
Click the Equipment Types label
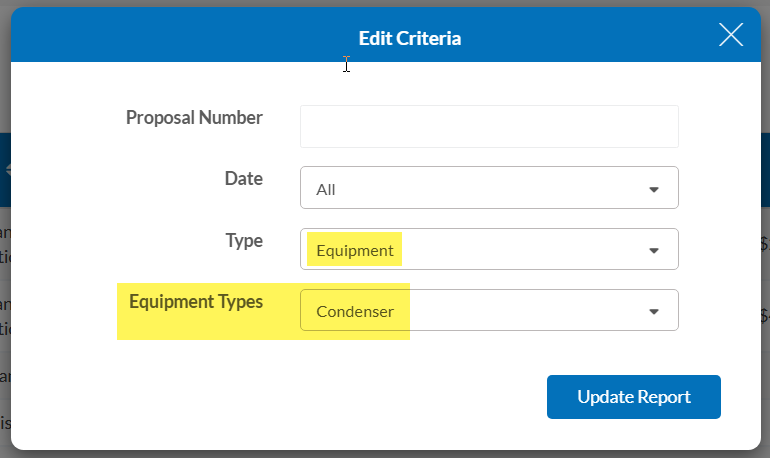pos(196,301)
